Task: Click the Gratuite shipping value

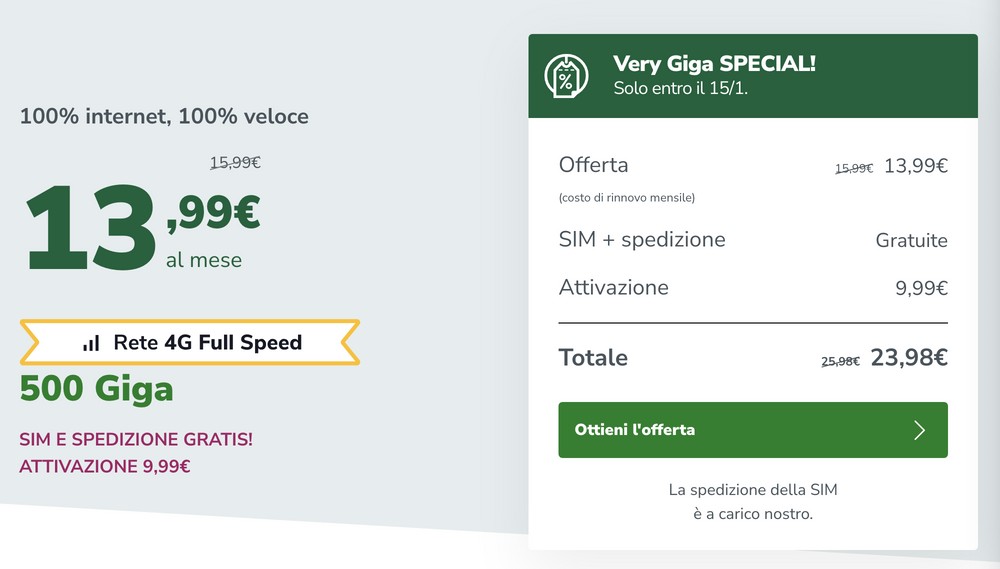Action: tap(911, 240)
